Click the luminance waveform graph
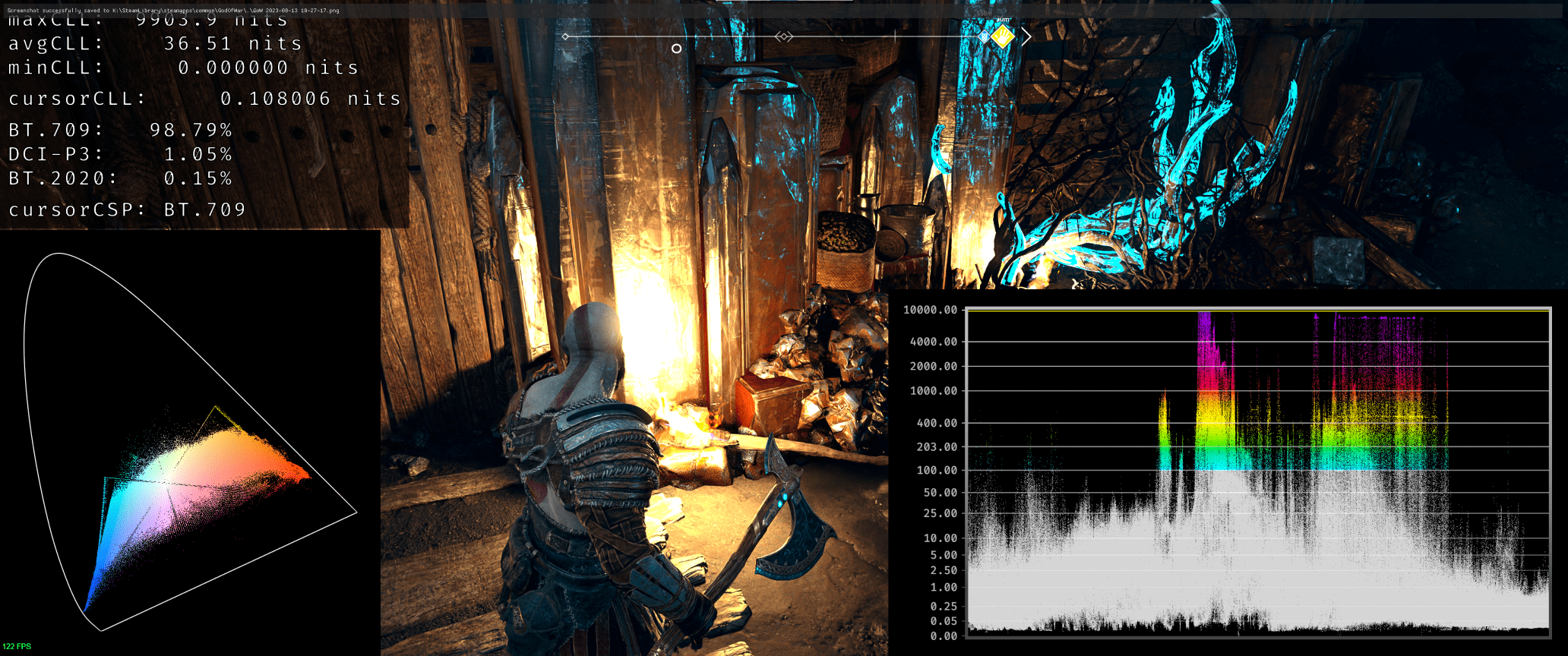Screen dimensions: 1568x656 pos(1257,471)
